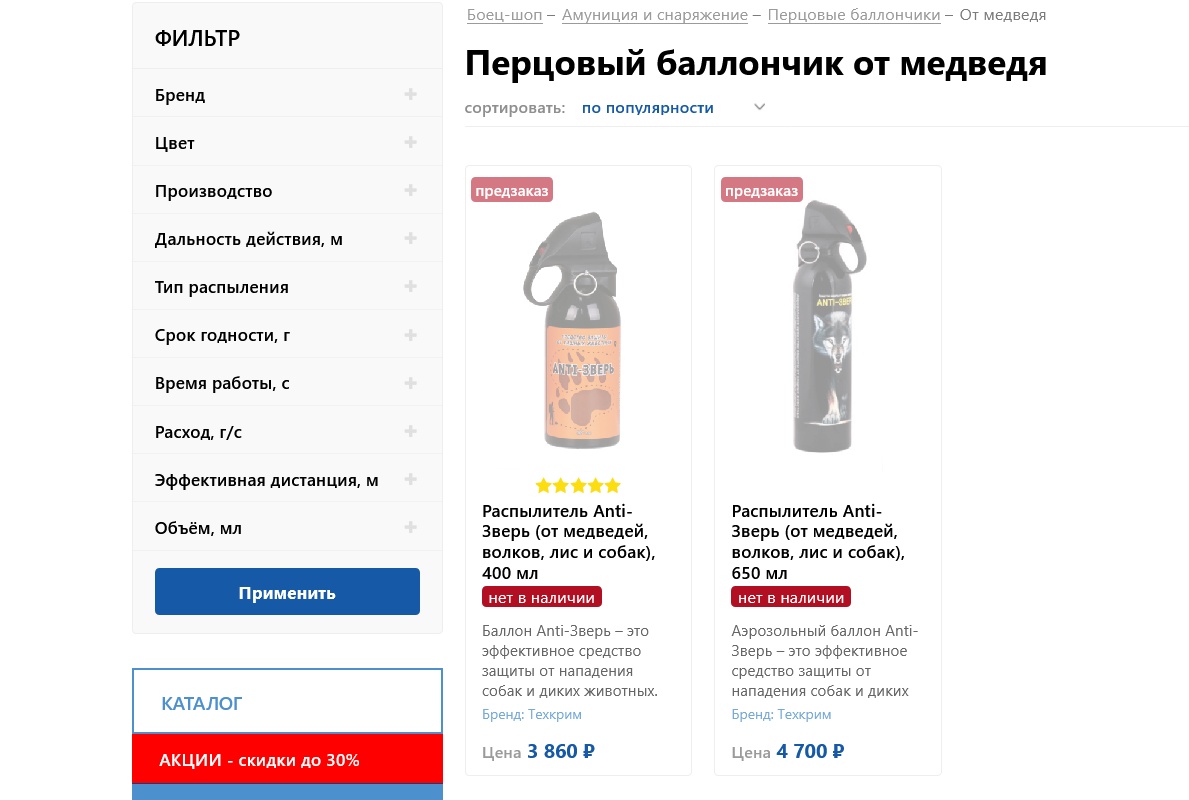This screenshot has height=800, width=1189.
Task: Expand Время работы filter plus icon
Action: (410, 383)
